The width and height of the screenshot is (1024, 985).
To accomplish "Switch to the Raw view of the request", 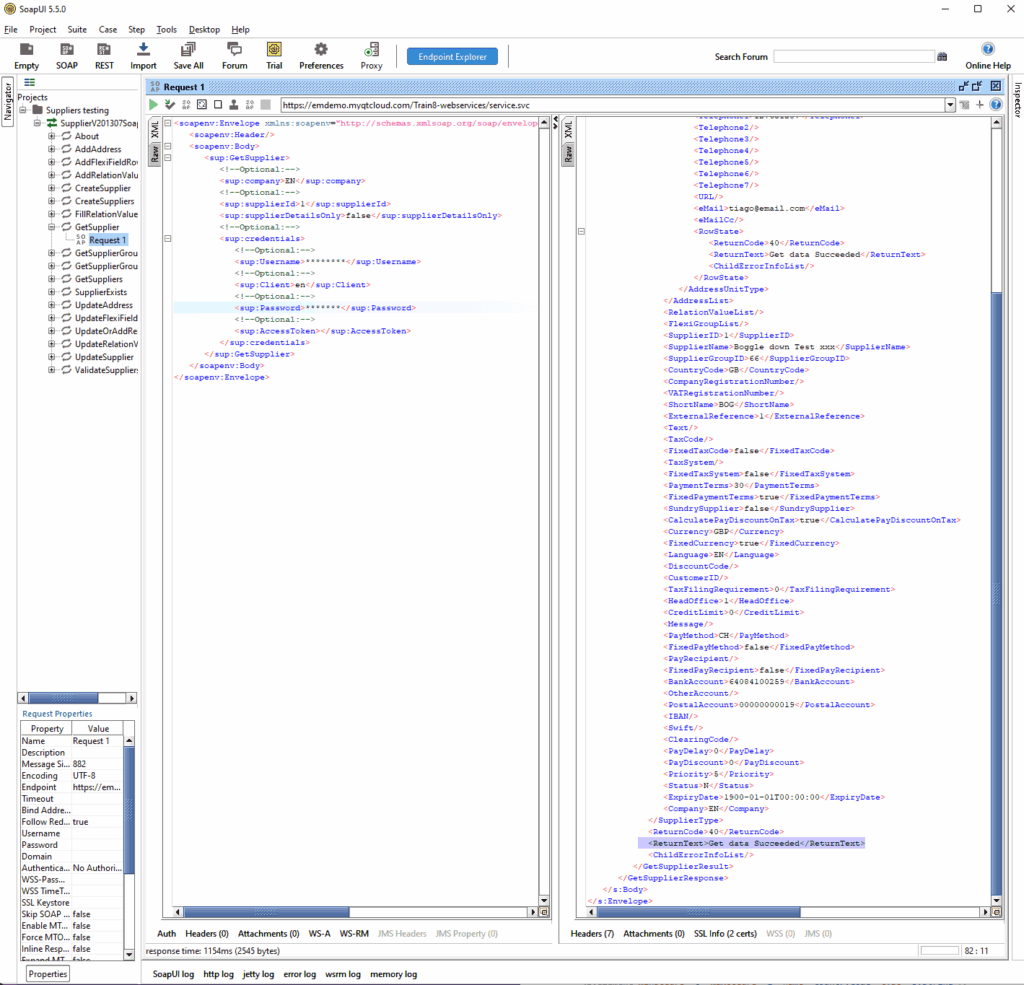I will click(x=155, y=152).
